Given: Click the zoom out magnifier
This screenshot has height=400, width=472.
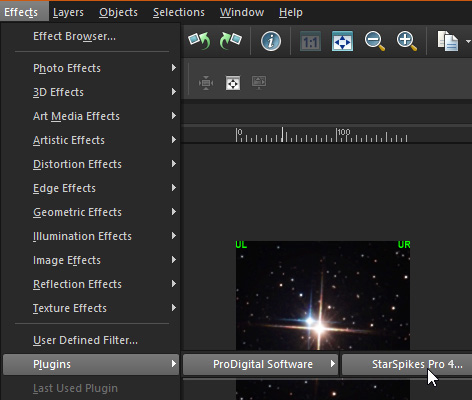Looking at the screenshot, I should (375, 42).
